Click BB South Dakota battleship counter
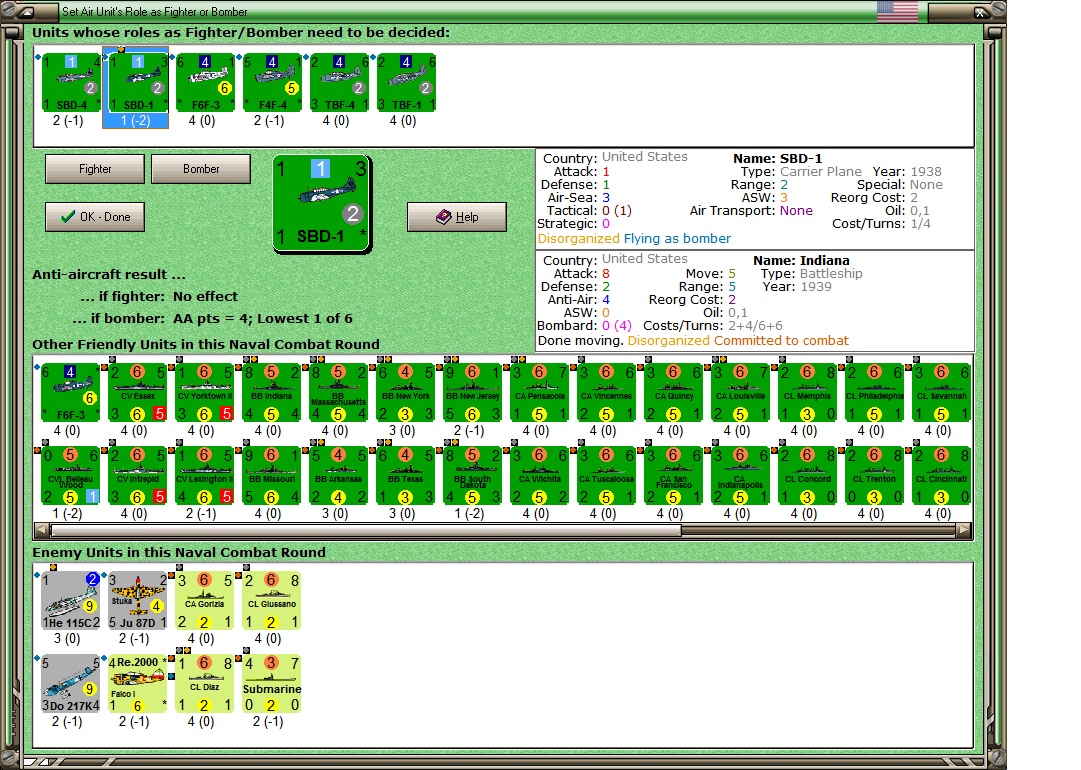Viewport: 1081px width, 770px height. coord(472,476)
